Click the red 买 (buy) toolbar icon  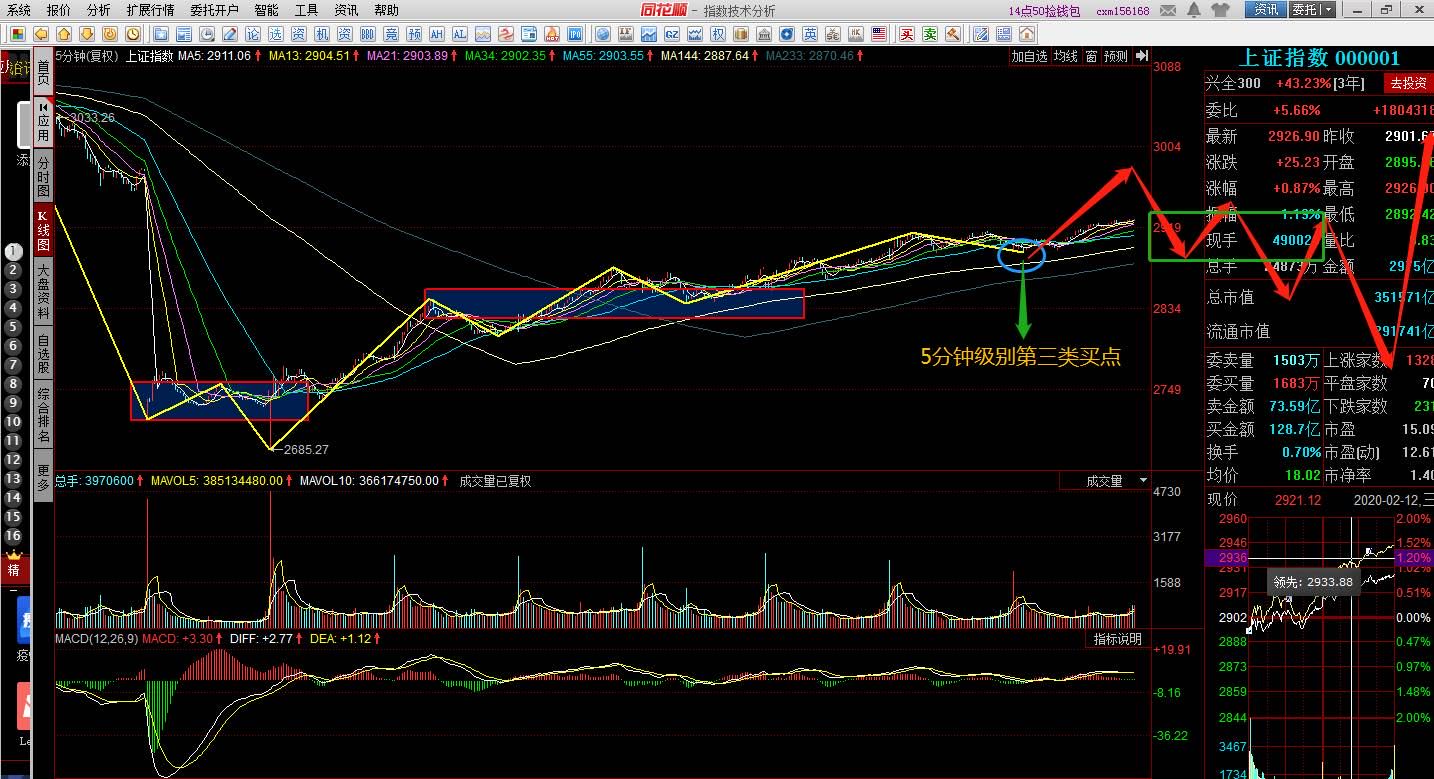[907, 35]
